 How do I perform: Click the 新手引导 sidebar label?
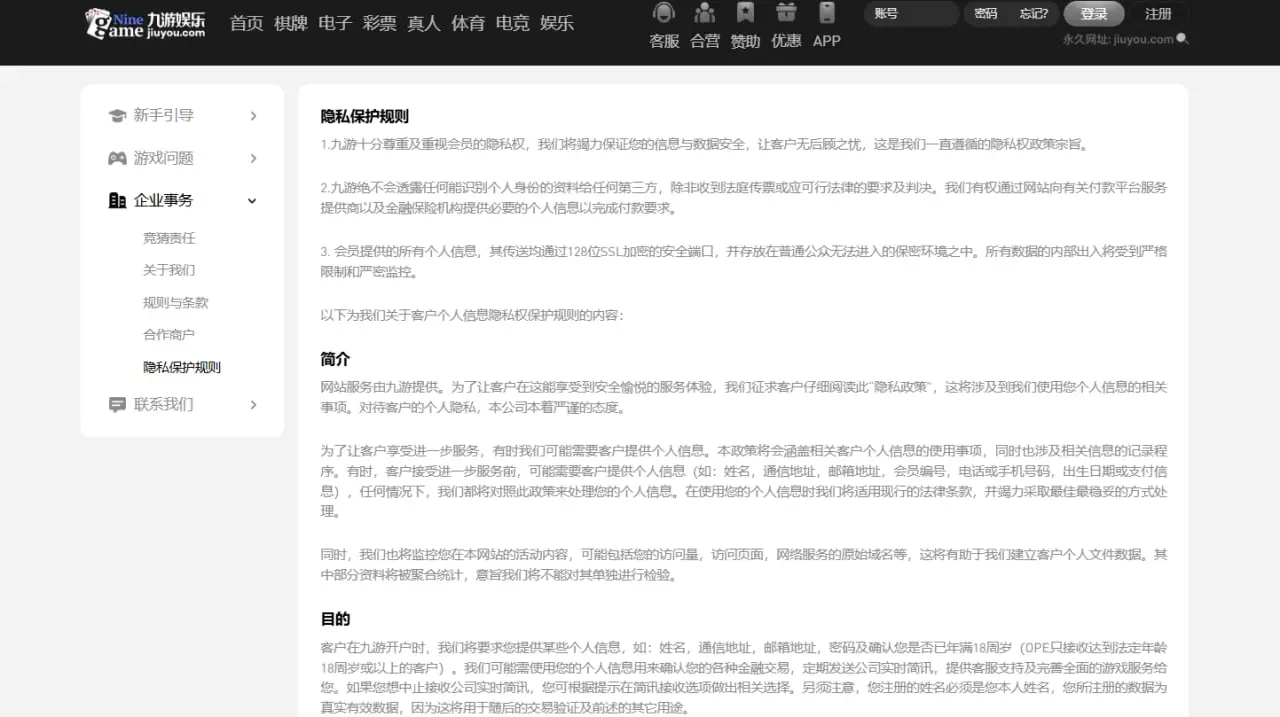click(x=164, y=116)
